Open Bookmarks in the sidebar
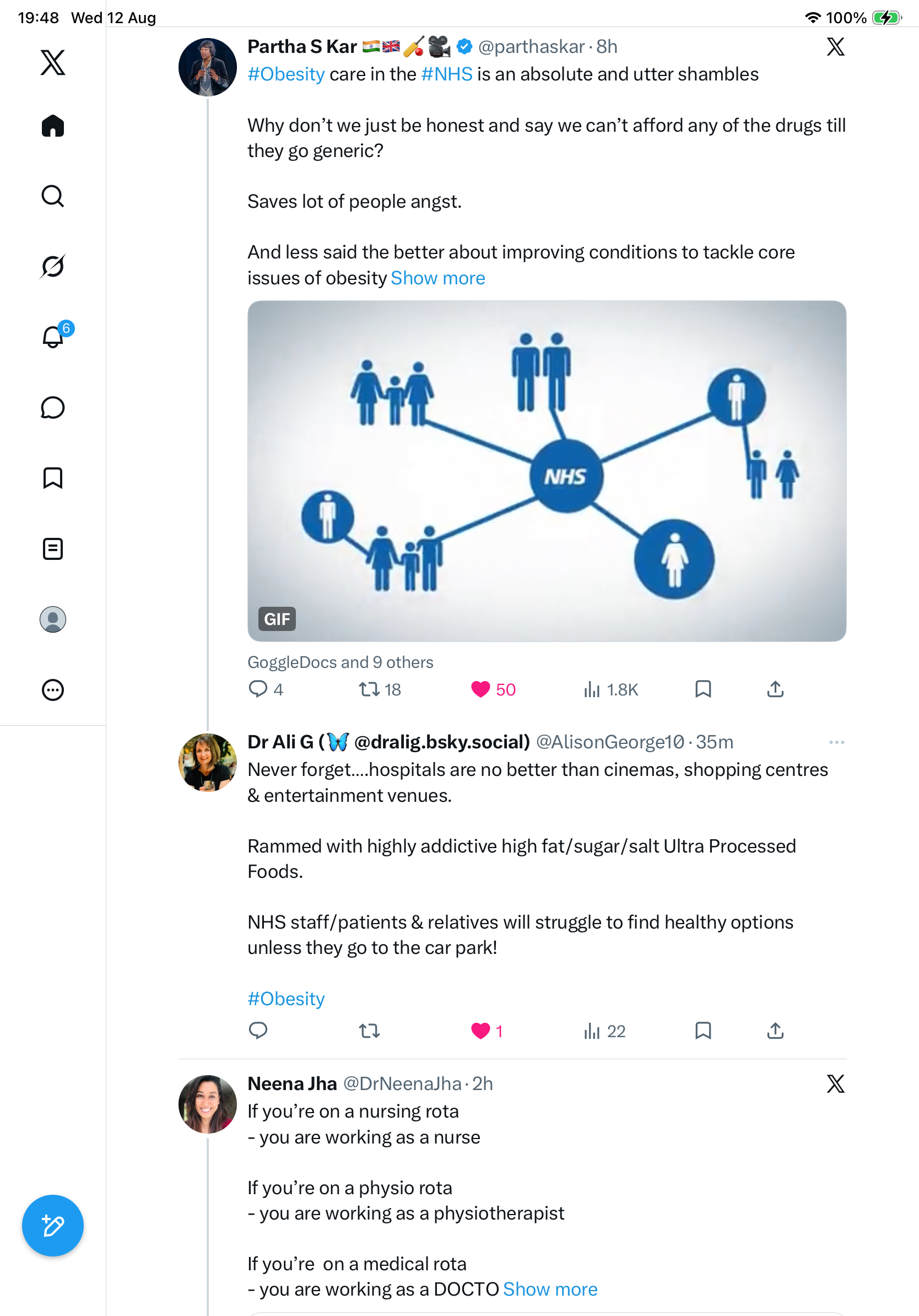 click(x=53, y=478)
